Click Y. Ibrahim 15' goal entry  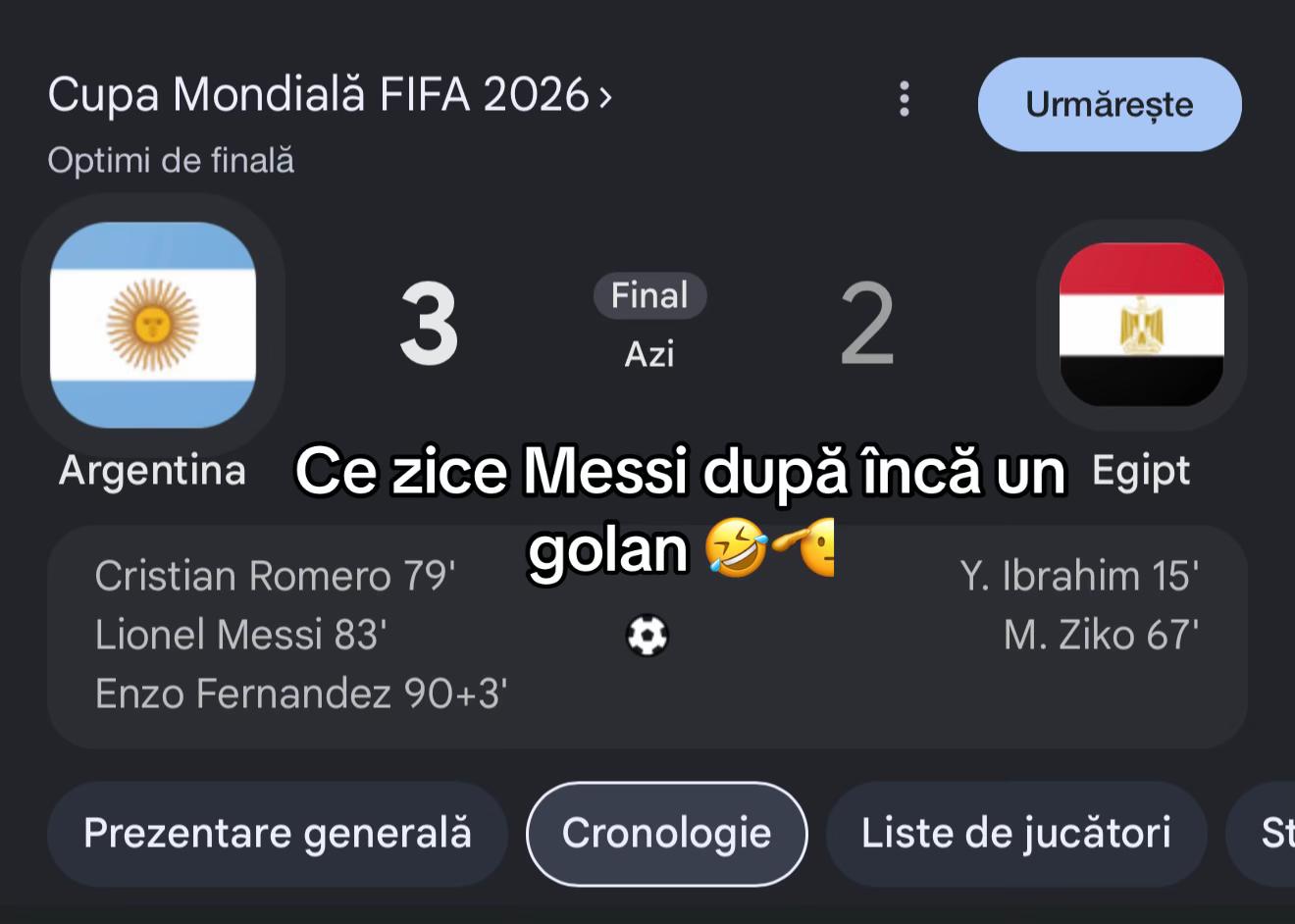point(1079,576)
